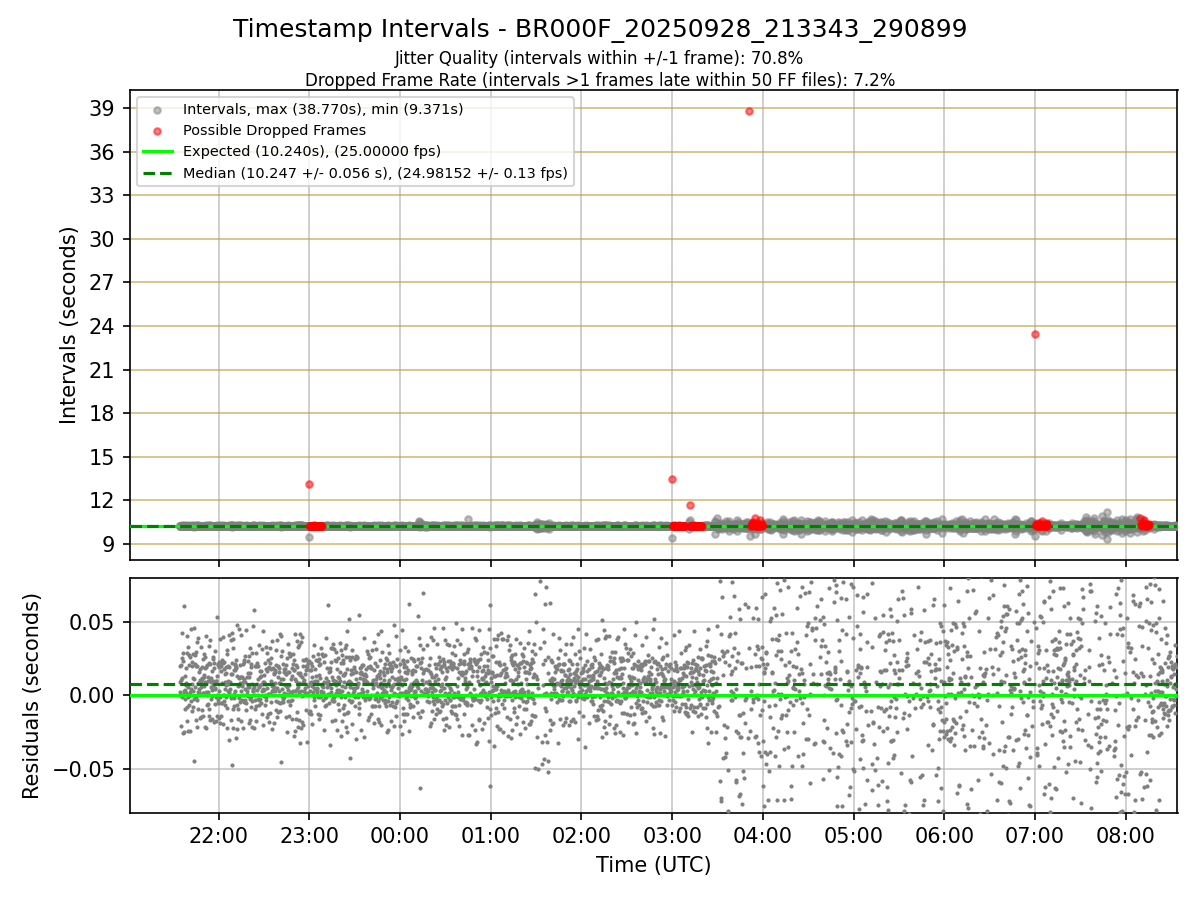Click the plot title BR000F_20250928_213343_290899
This screenshot has width=1200, height=900.
coord(600,29)
